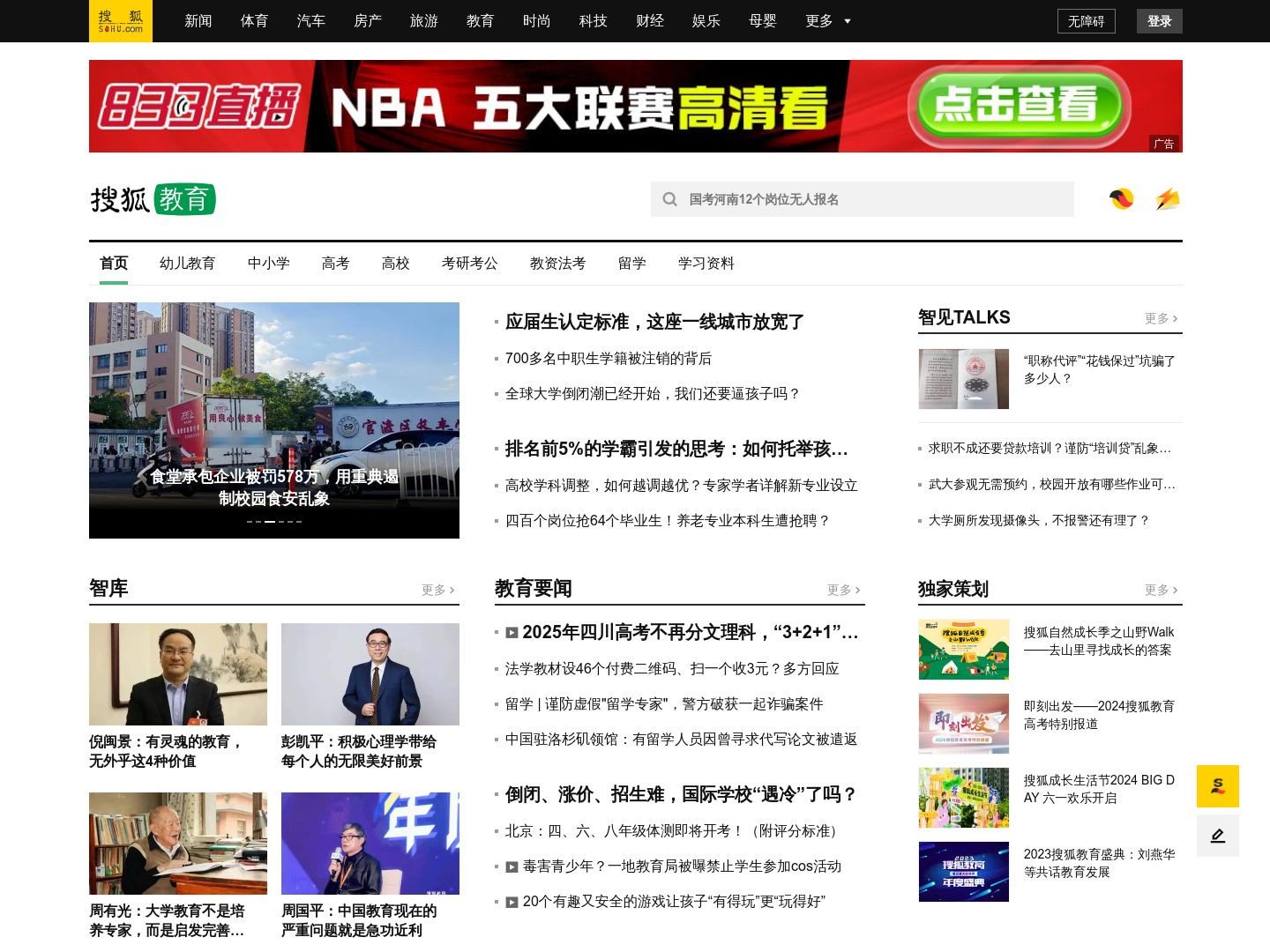
Task: Toggle the 无障碍 accessibility mode button
Action: [1086, 21]
